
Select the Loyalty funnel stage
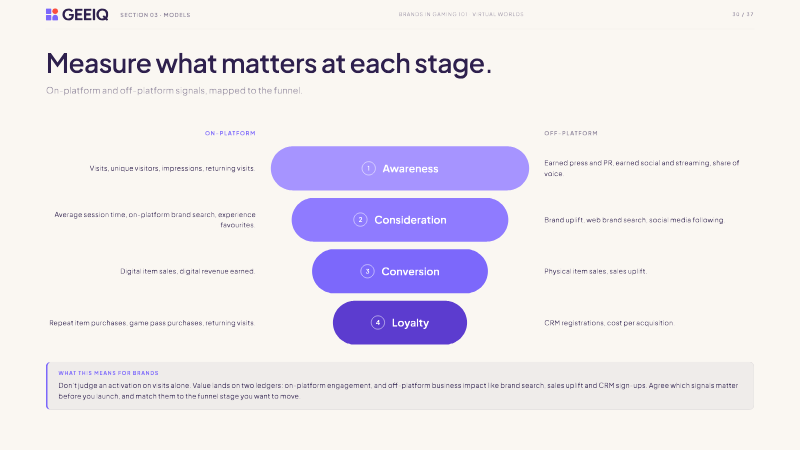[399, 323]
